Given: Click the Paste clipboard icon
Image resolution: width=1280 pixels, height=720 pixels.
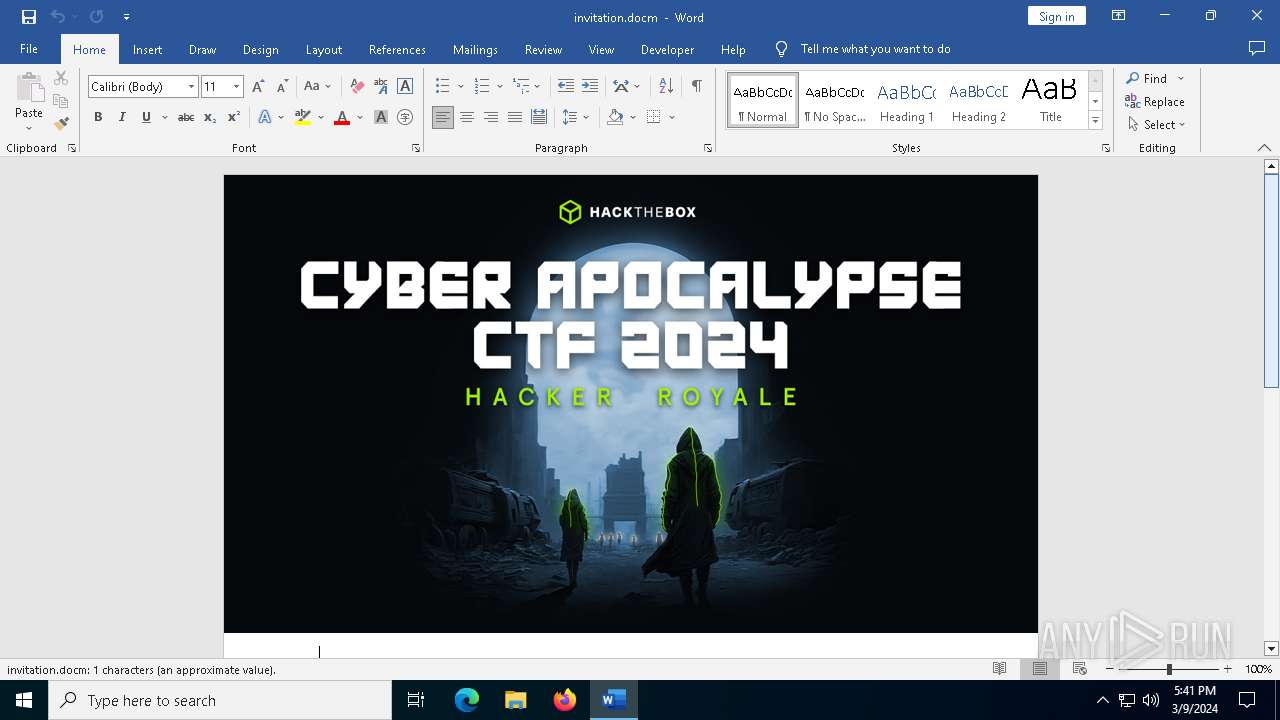Looking at the screenshot, I should click(x=29, y=89).
